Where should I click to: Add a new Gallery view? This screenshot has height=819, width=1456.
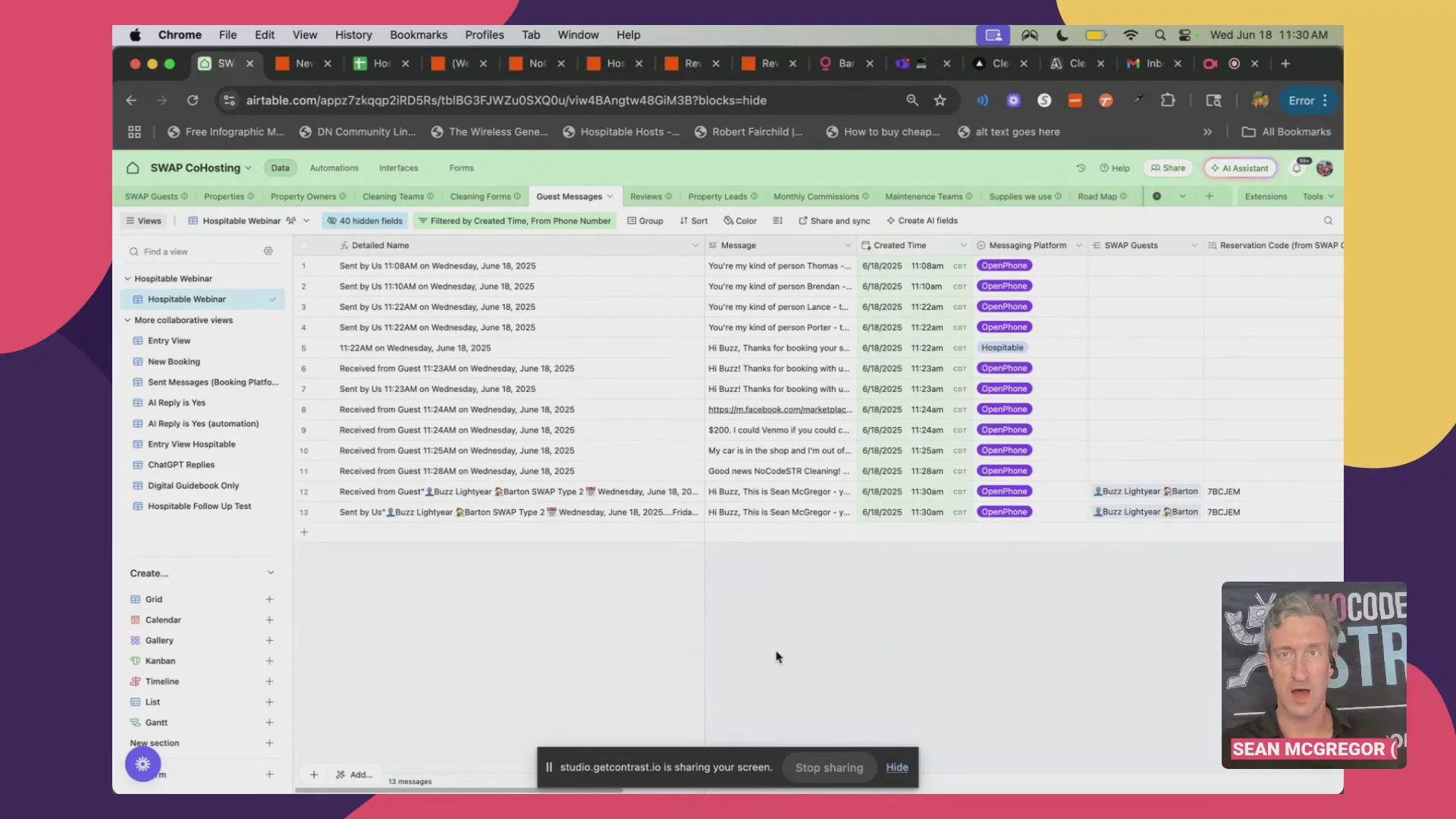coord(269,641)
